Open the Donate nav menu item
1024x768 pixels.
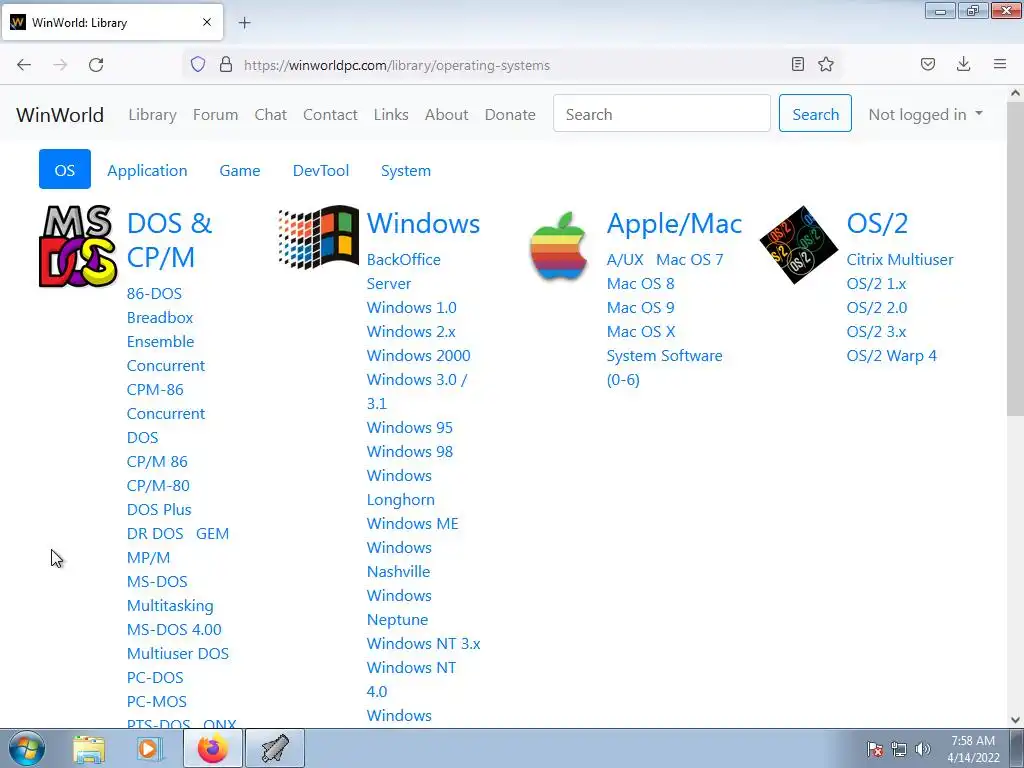(510, 114)
